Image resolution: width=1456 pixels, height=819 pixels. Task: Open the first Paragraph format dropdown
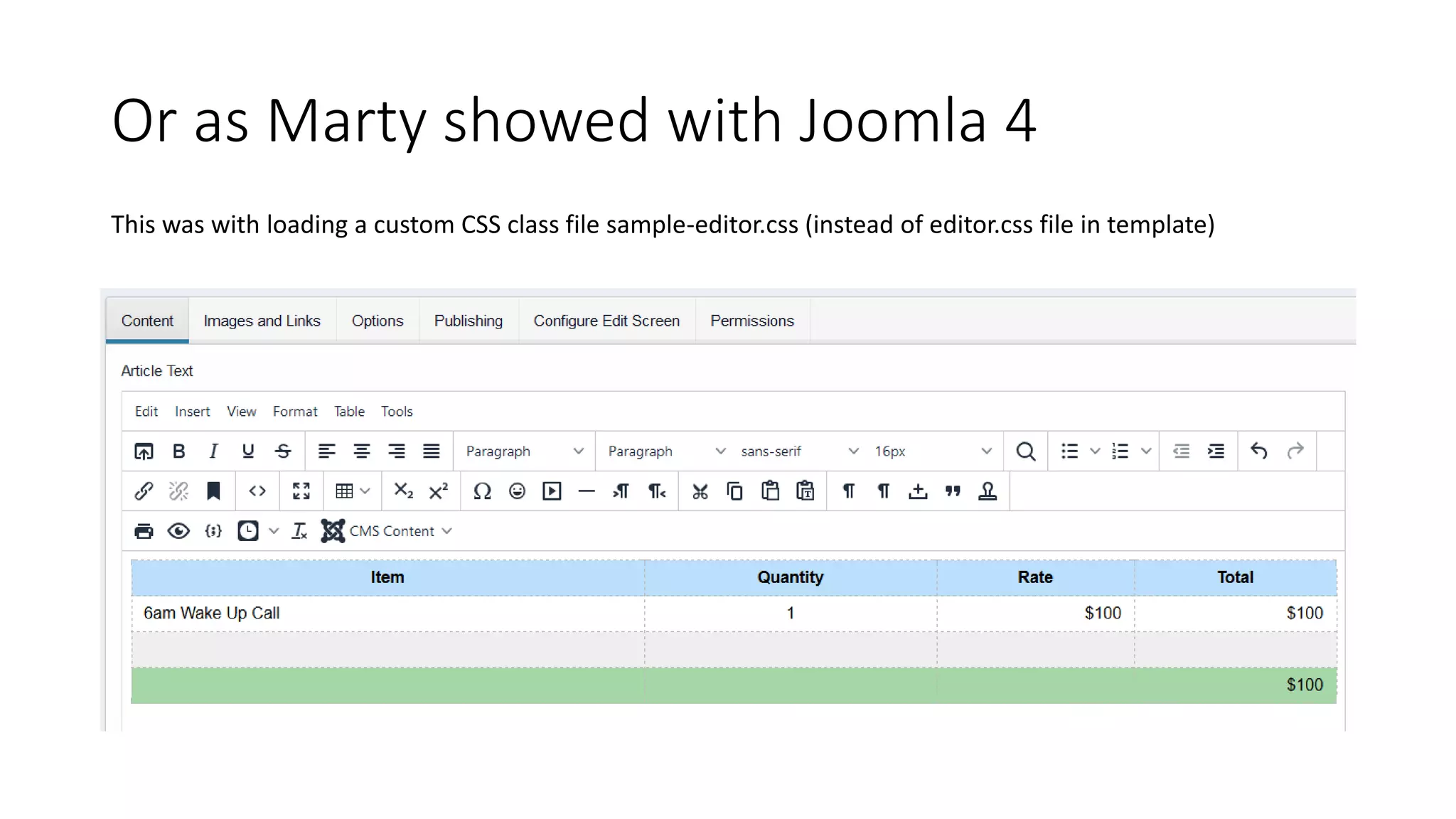(x=525, y=451)
